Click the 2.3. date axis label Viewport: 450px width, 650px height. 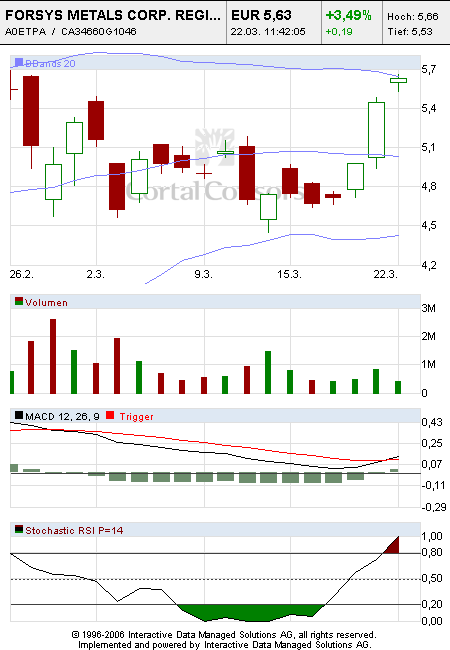pyautogui.click(x=96, y=274)
